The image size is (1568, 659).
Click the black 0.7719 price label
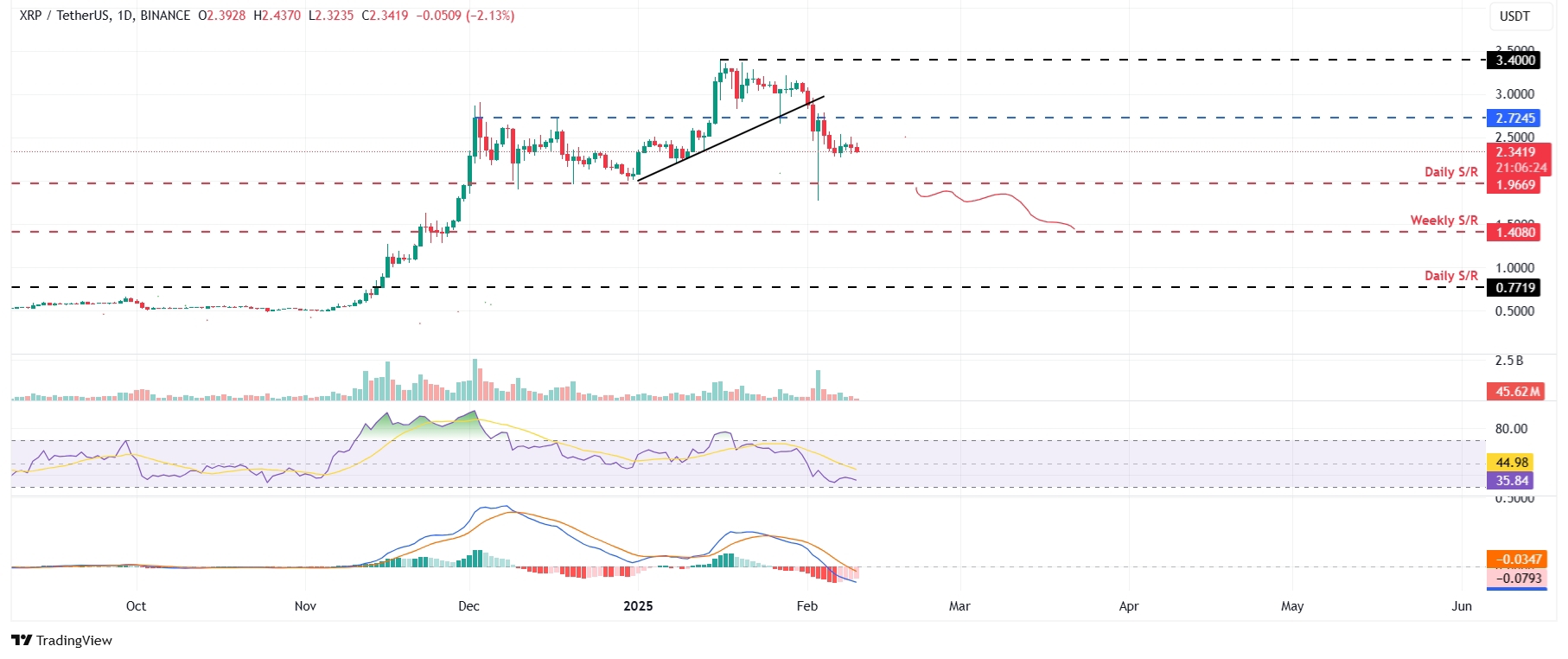(1515, 288)
